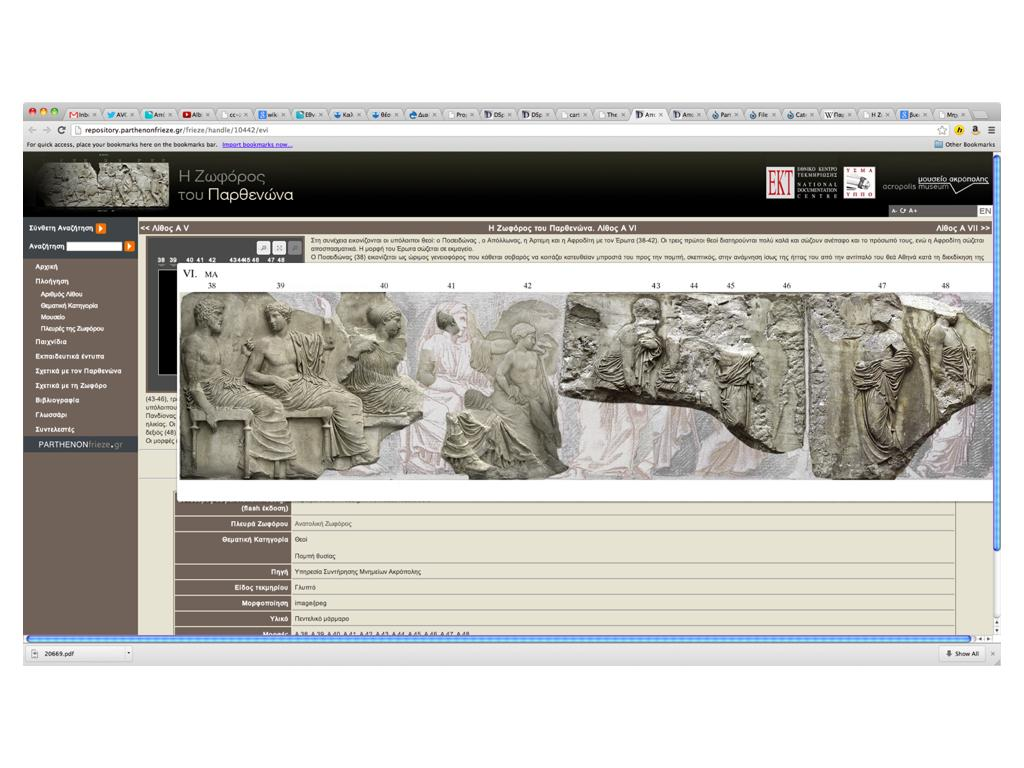Close the active browser tab
The width and height of the screenshot is (1024, 768).
(661, 115)
